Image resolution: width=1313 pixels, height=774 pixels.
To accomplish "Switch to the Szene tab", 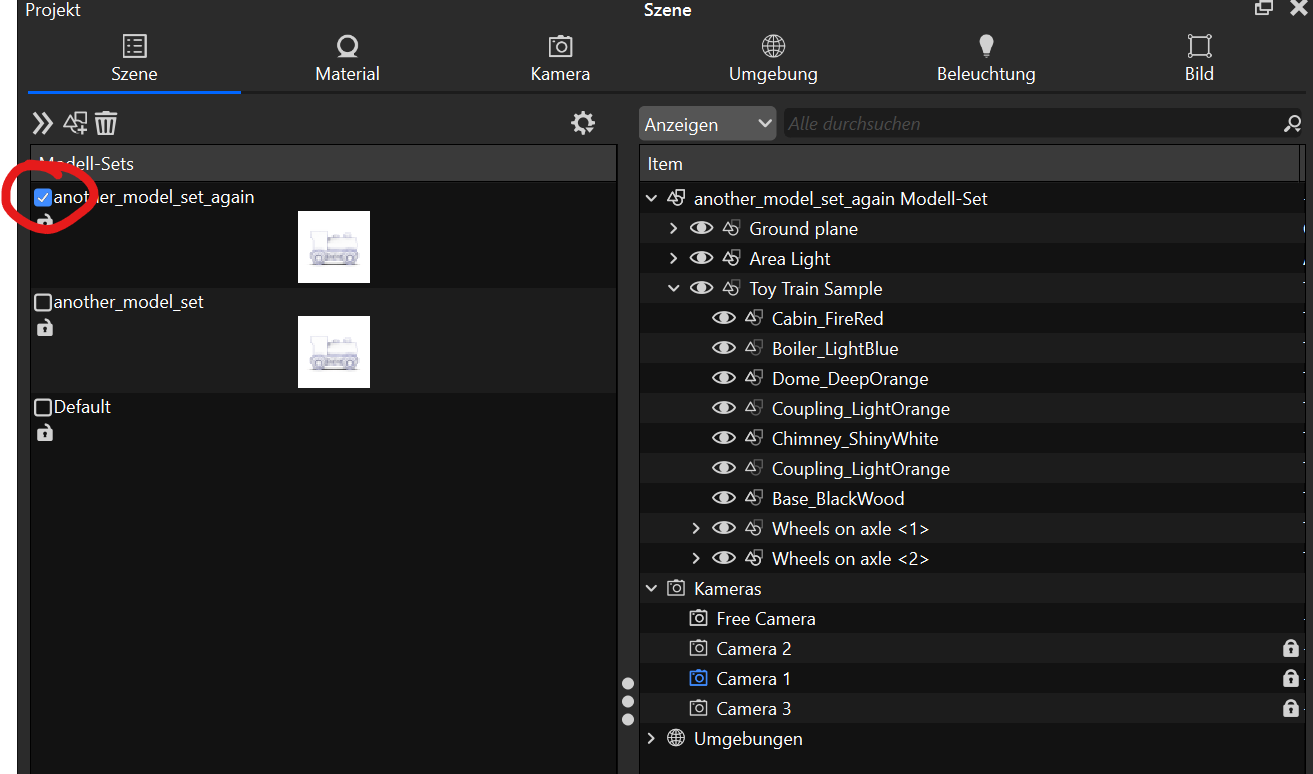I will pyautogui.click(x=134, y=59).
